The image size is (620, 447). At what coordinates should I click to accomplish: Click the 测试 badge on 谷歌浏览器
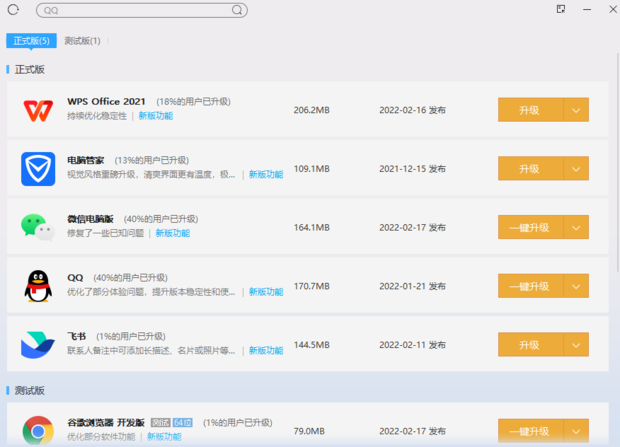[x=161, y=422]
